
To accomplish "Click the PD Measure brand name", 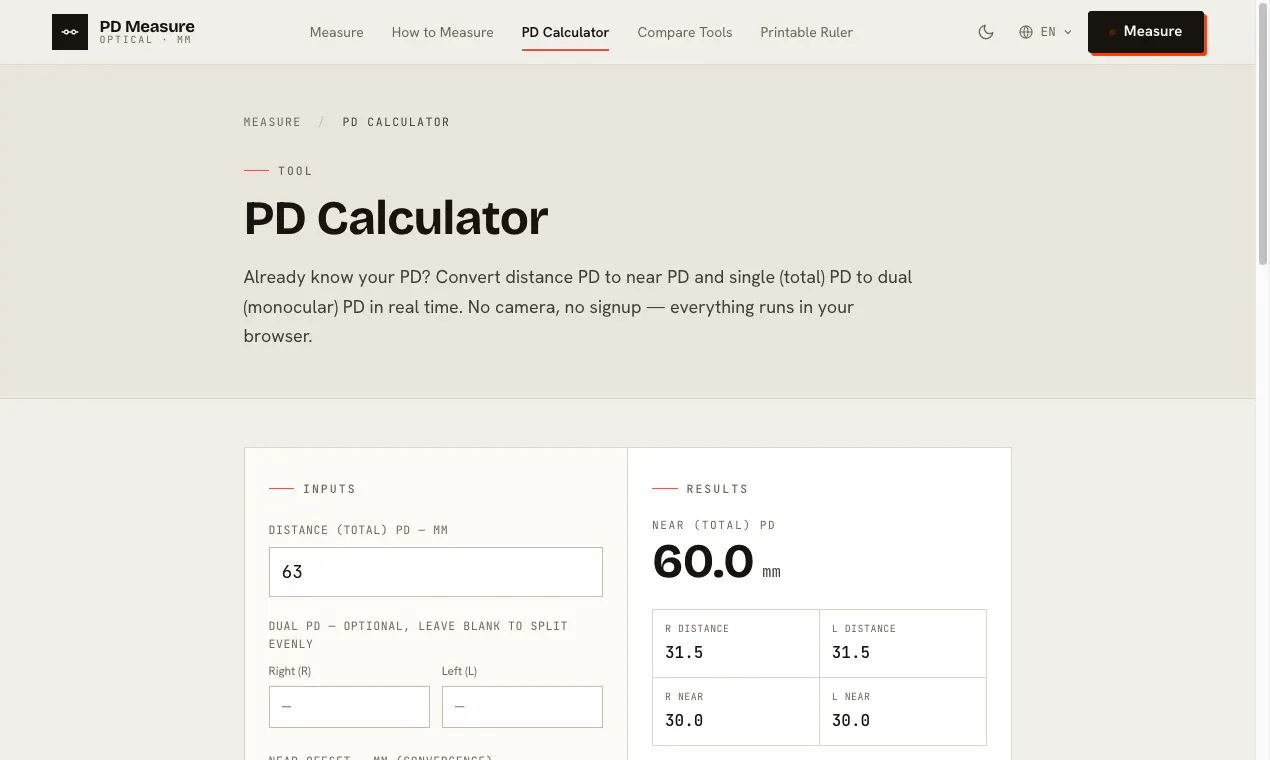I will point(147,27).
